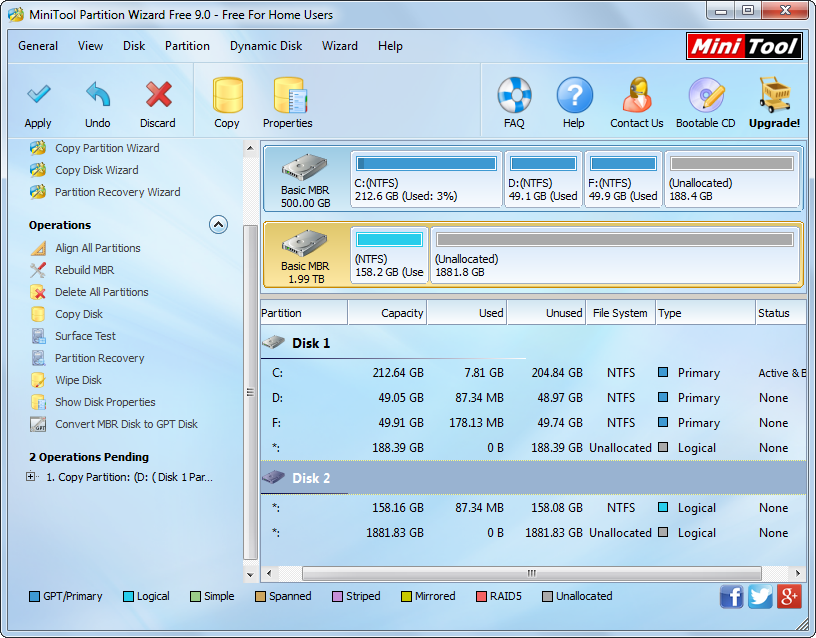Select the 188.39 GB unallocated row

(x=533, y=448)
